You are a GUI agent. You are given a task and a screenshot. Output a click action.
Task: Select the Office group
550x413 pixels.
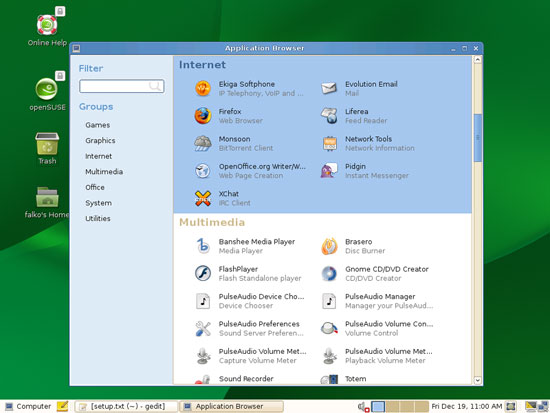click(95, 187)
